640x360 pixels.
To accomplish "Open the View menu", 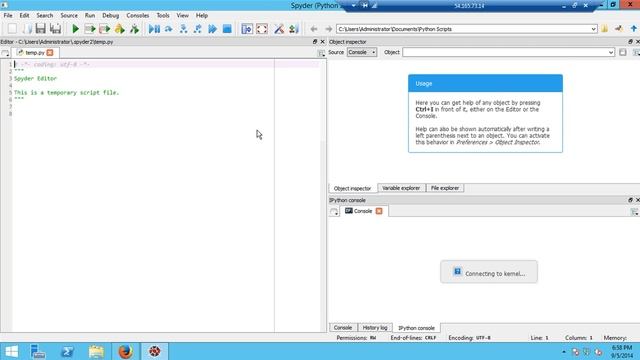I will tap(182, 15).
